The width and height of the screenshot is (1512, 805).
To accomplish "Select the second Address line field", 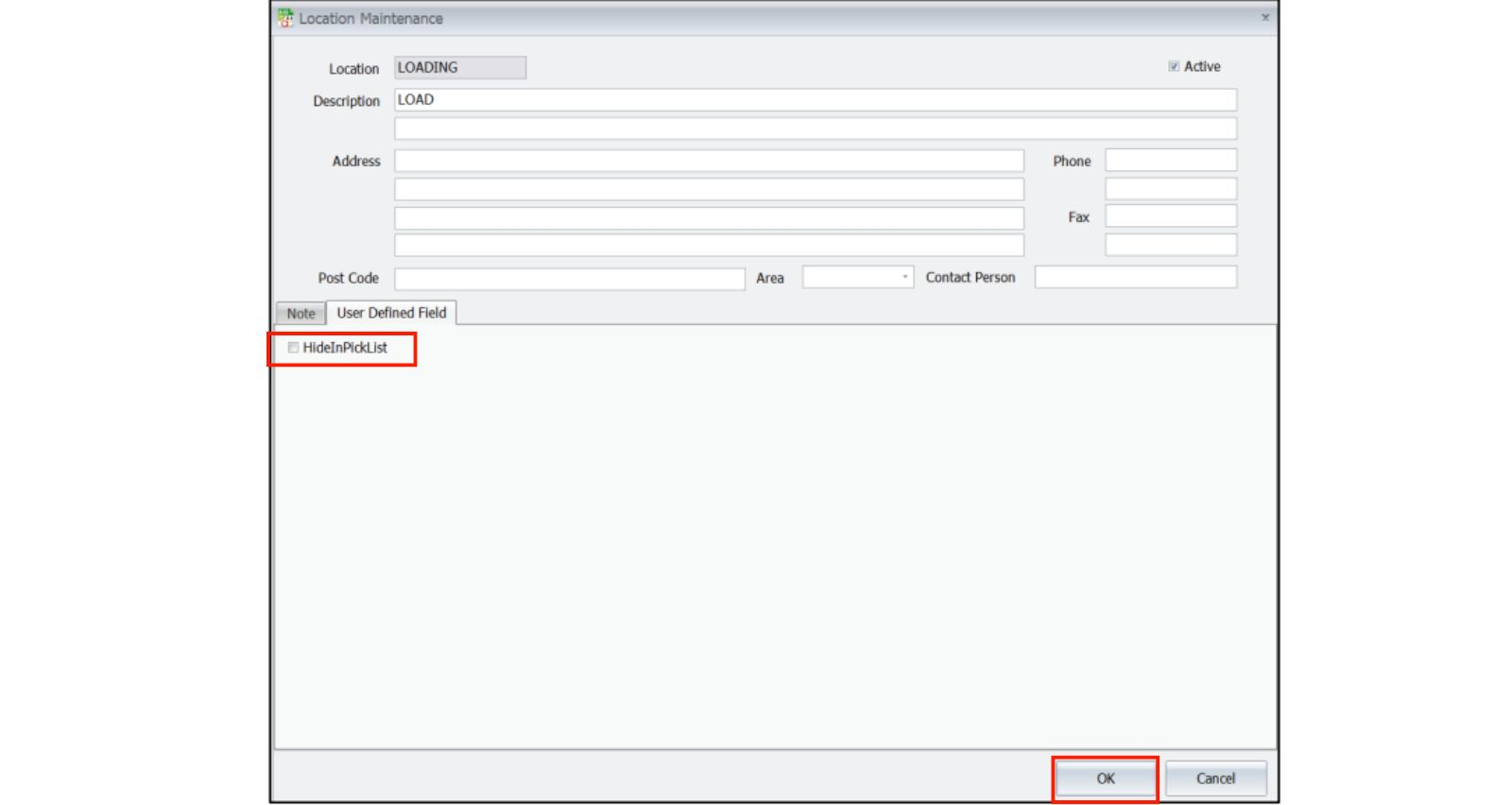I will point(709,190).
